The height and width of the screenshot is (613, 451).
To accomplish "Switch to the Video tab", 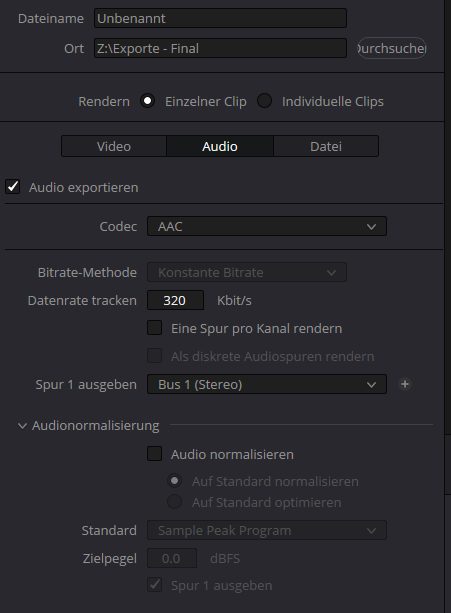I will [114, 146].
